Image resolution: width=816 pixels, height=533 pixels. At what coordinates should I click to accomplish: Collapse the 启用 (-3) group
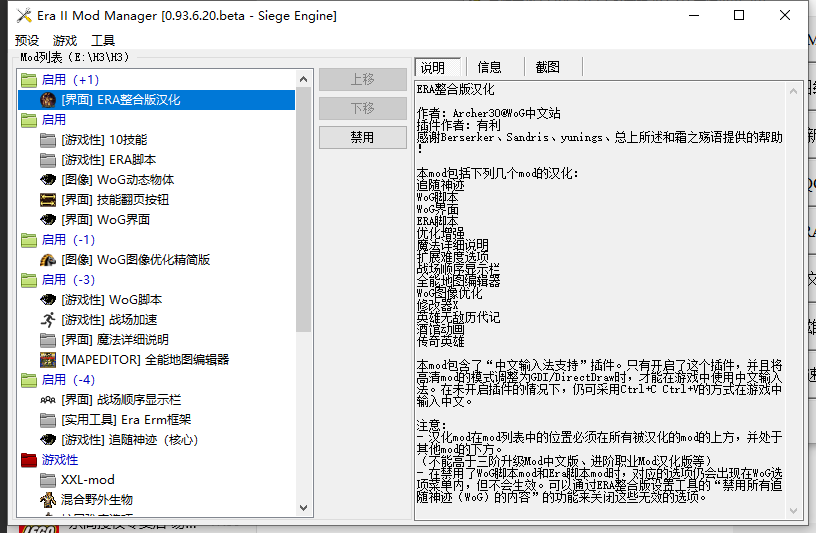point(29,280)
